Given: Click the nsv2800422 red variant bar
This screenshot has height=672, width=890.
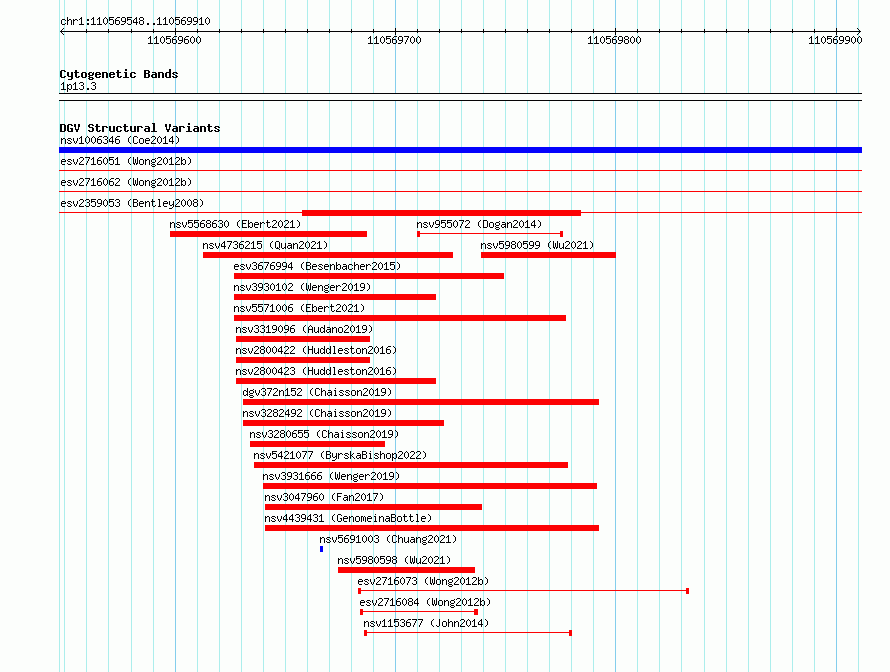Looking at the screenshot, I should coord(303,360).
